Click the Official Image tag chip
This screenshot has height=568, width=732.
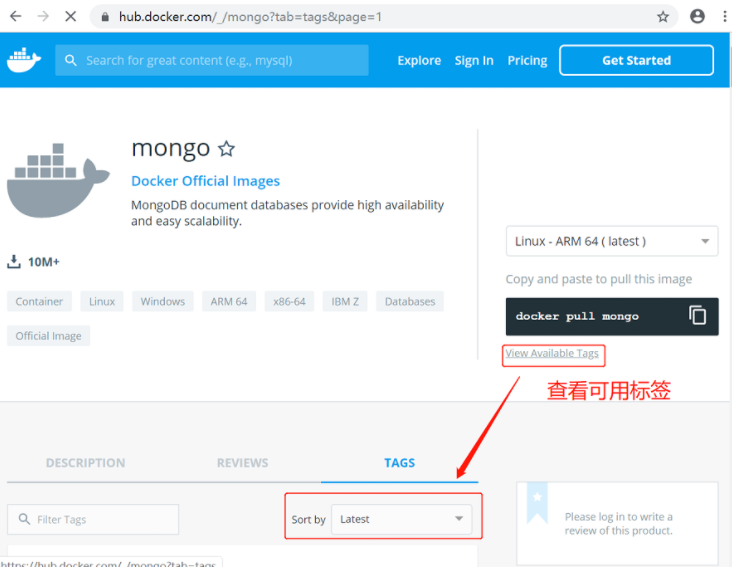[x=49, y=336]
